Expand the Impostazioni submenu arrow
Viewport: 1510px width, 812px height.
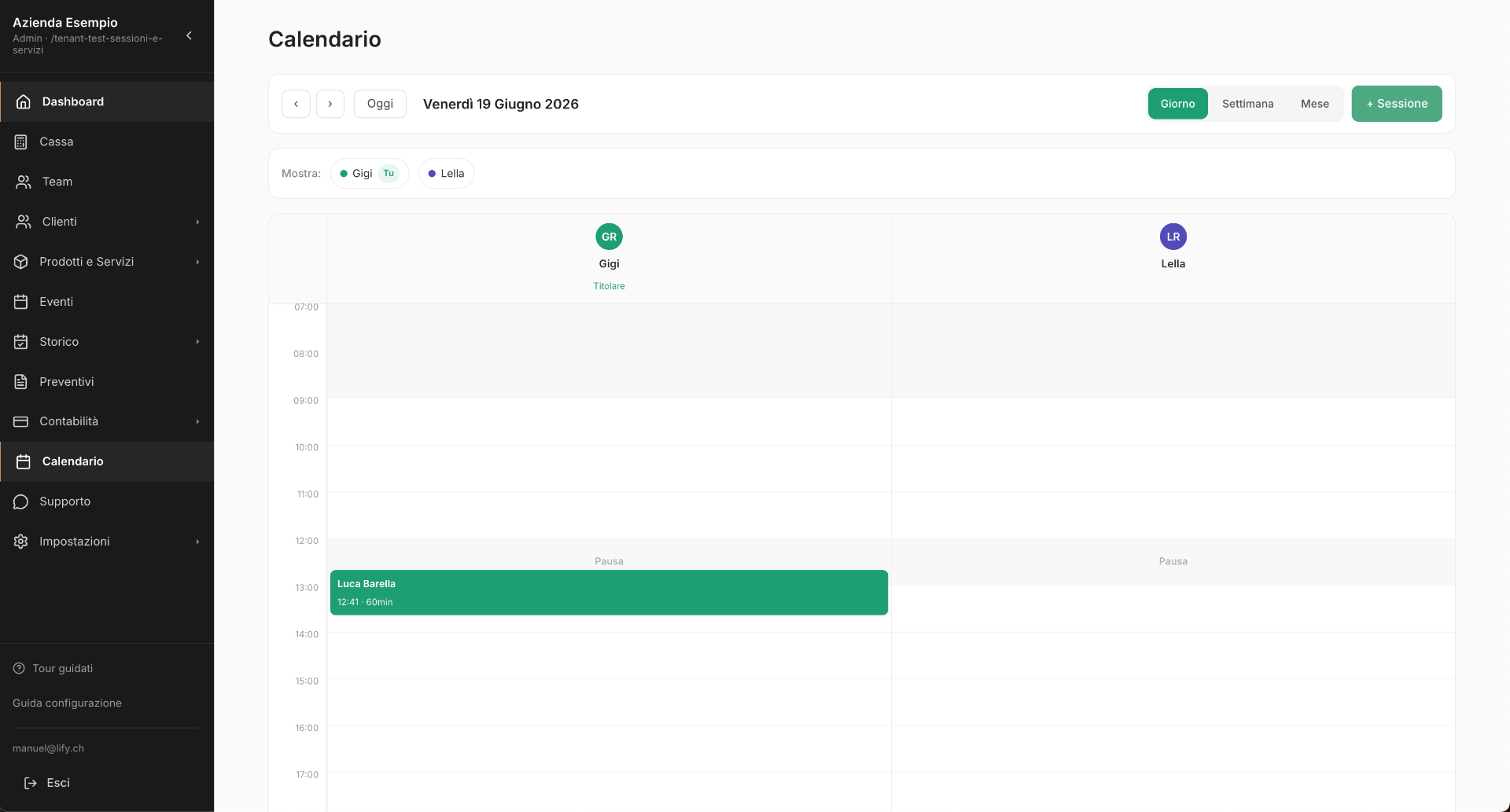(x=197, y=542)
